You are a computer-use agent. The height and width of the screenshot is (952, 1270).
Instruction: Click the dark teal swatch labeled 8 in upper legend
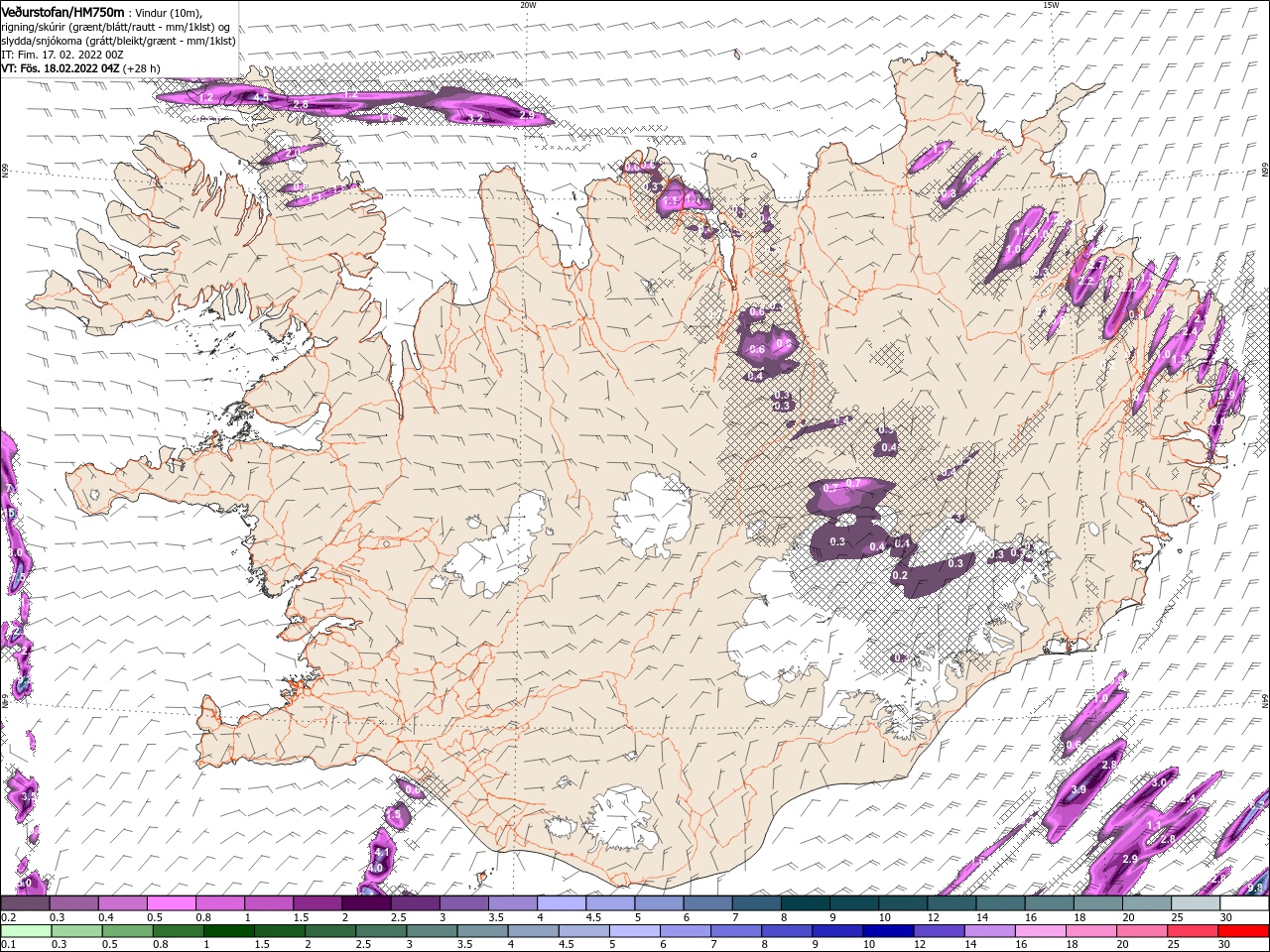[x=806, y=903]
